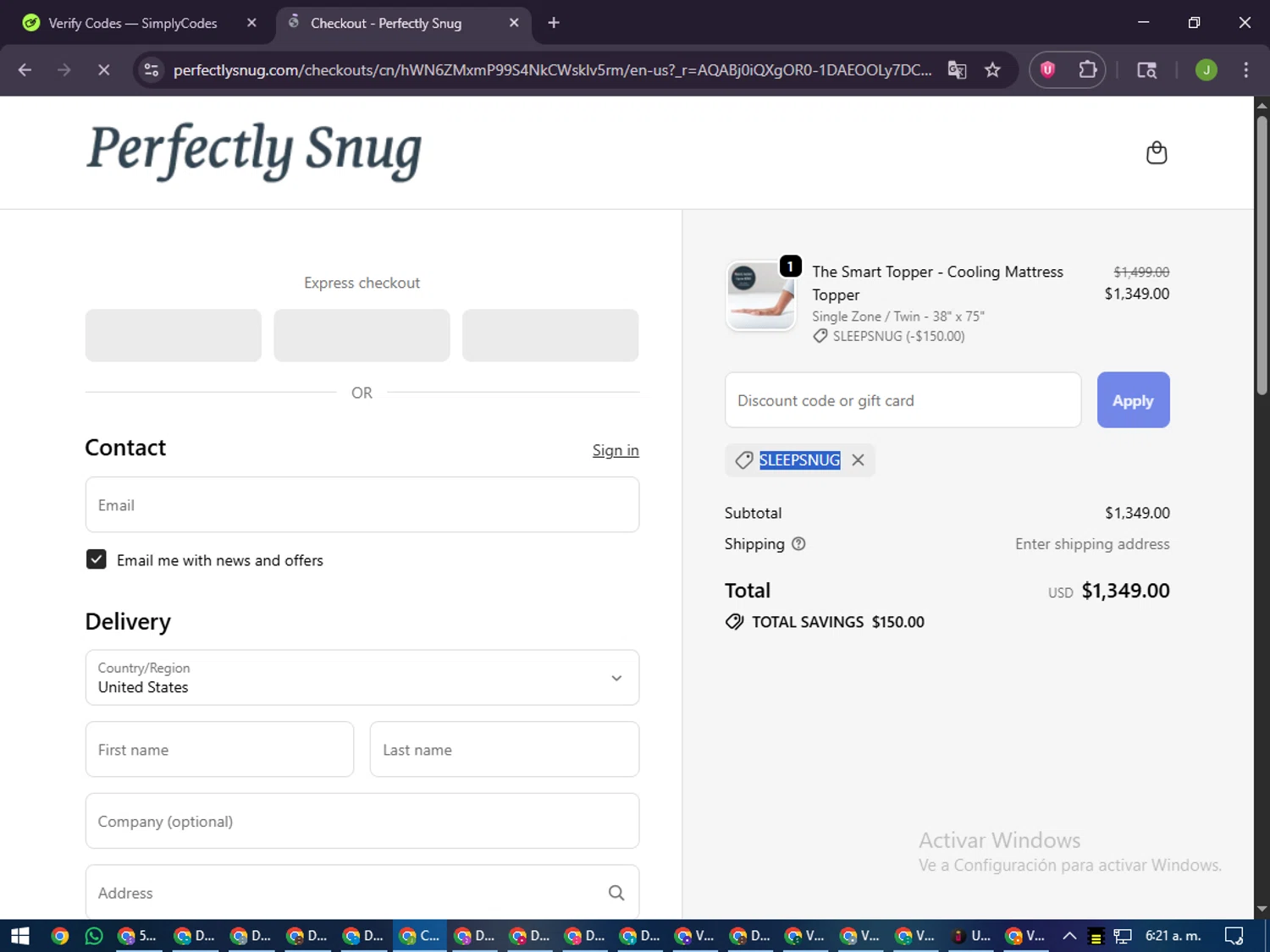This screenshot has width=1270, height=952.
Task: Open the green J profile avatar
Action: 1206,70
